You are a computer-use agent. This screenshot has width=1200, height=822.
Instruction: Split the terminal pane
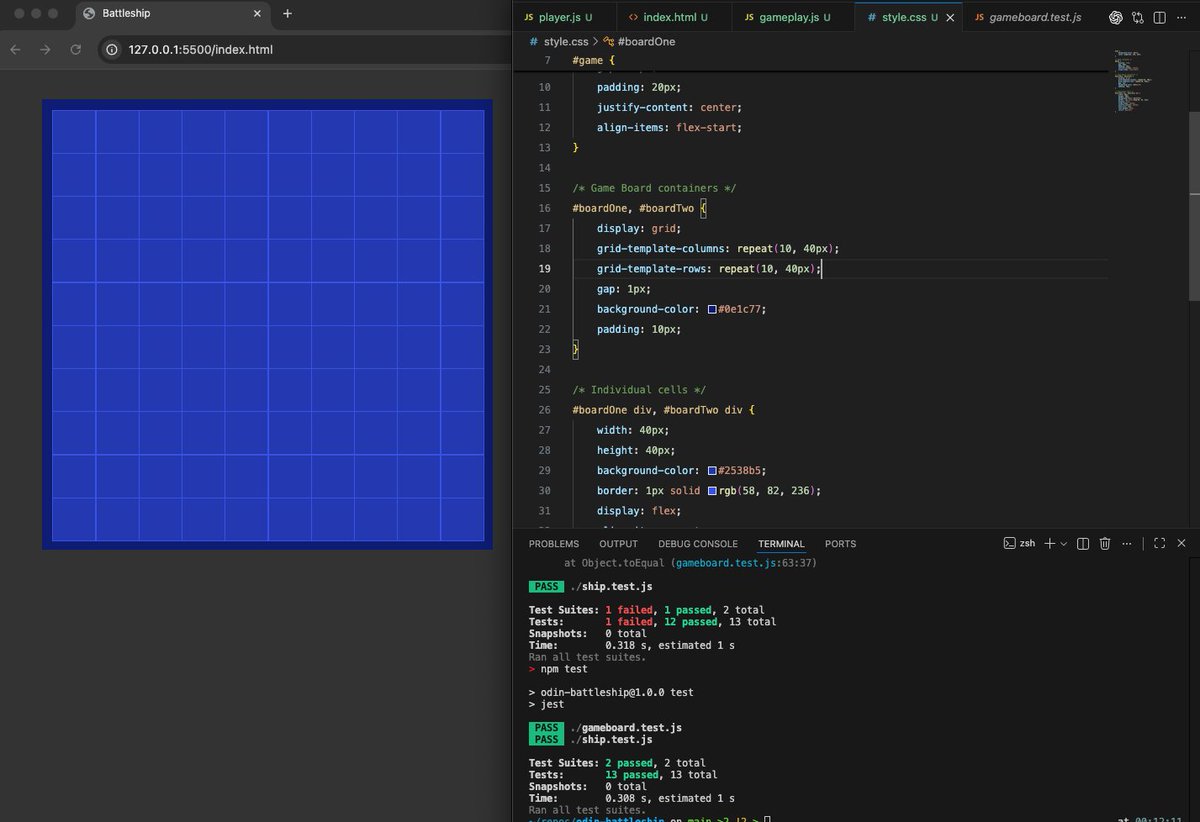[1083, 543]
